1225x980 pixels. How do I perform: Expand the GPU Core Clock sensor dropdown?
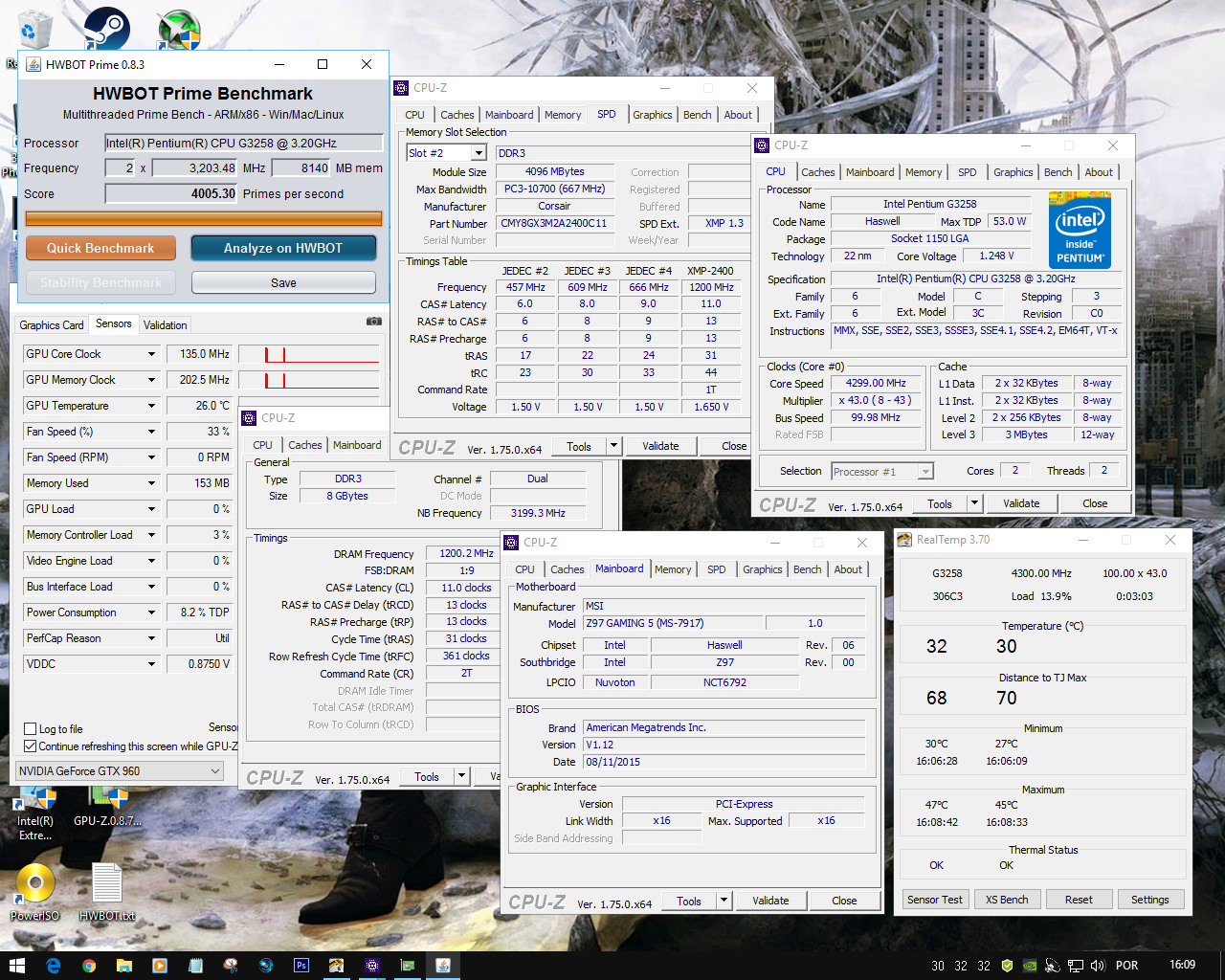click(x=151, y=354)
